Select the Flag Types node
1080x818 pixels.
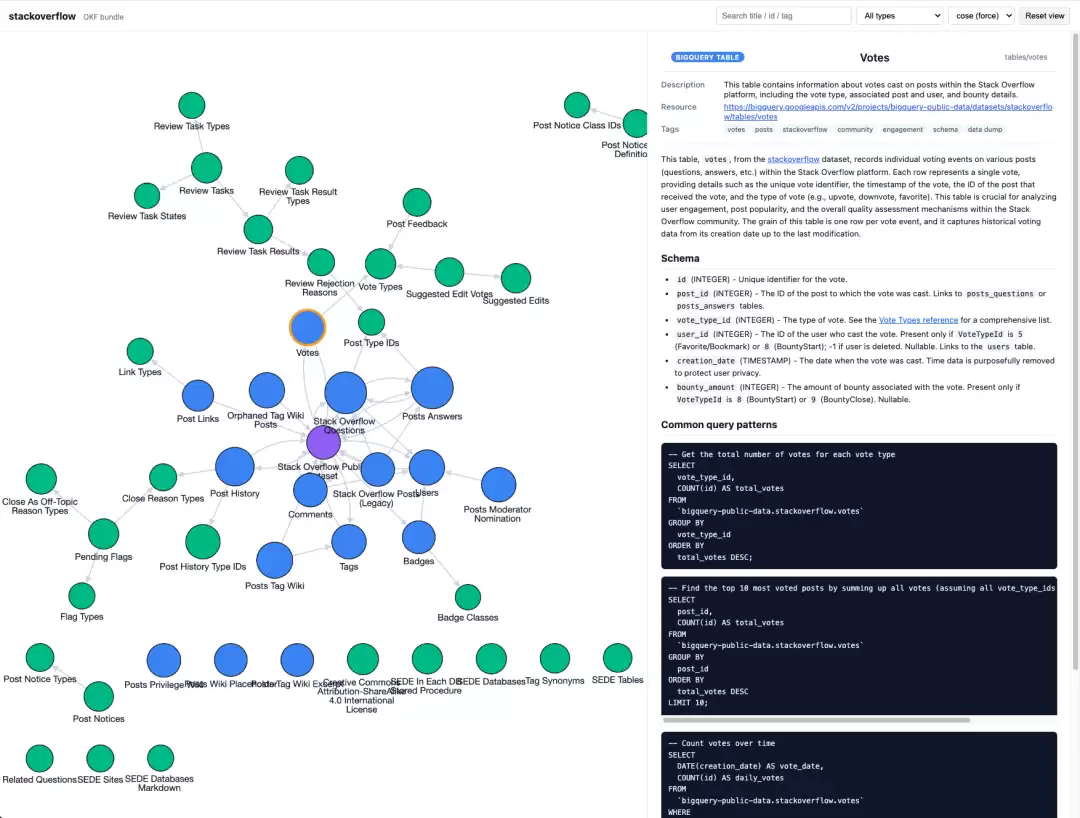point(82,596)
